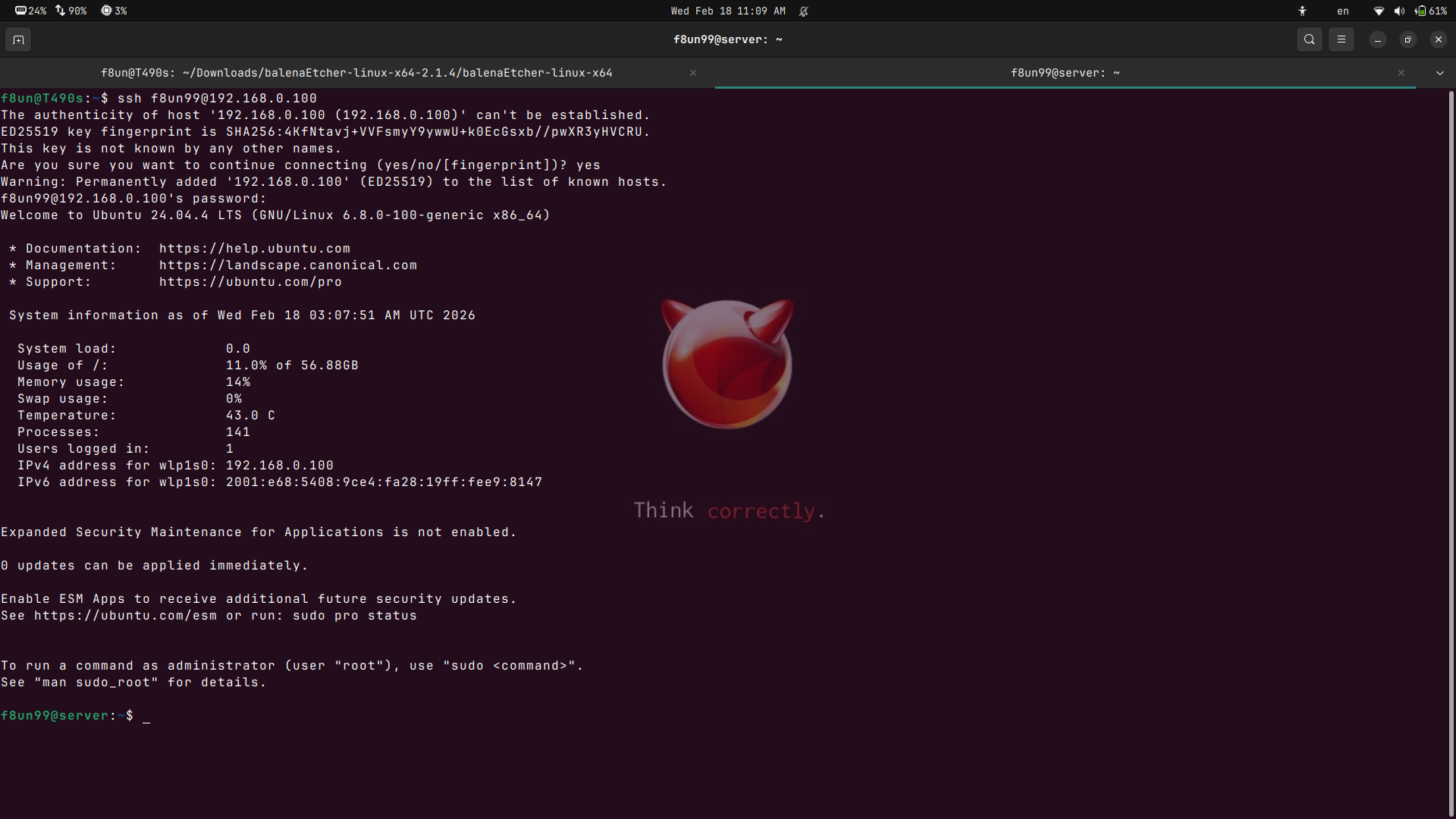Click the memory usage 24% indicator
The image size is (1456, 819).
(x=31, y=11)
